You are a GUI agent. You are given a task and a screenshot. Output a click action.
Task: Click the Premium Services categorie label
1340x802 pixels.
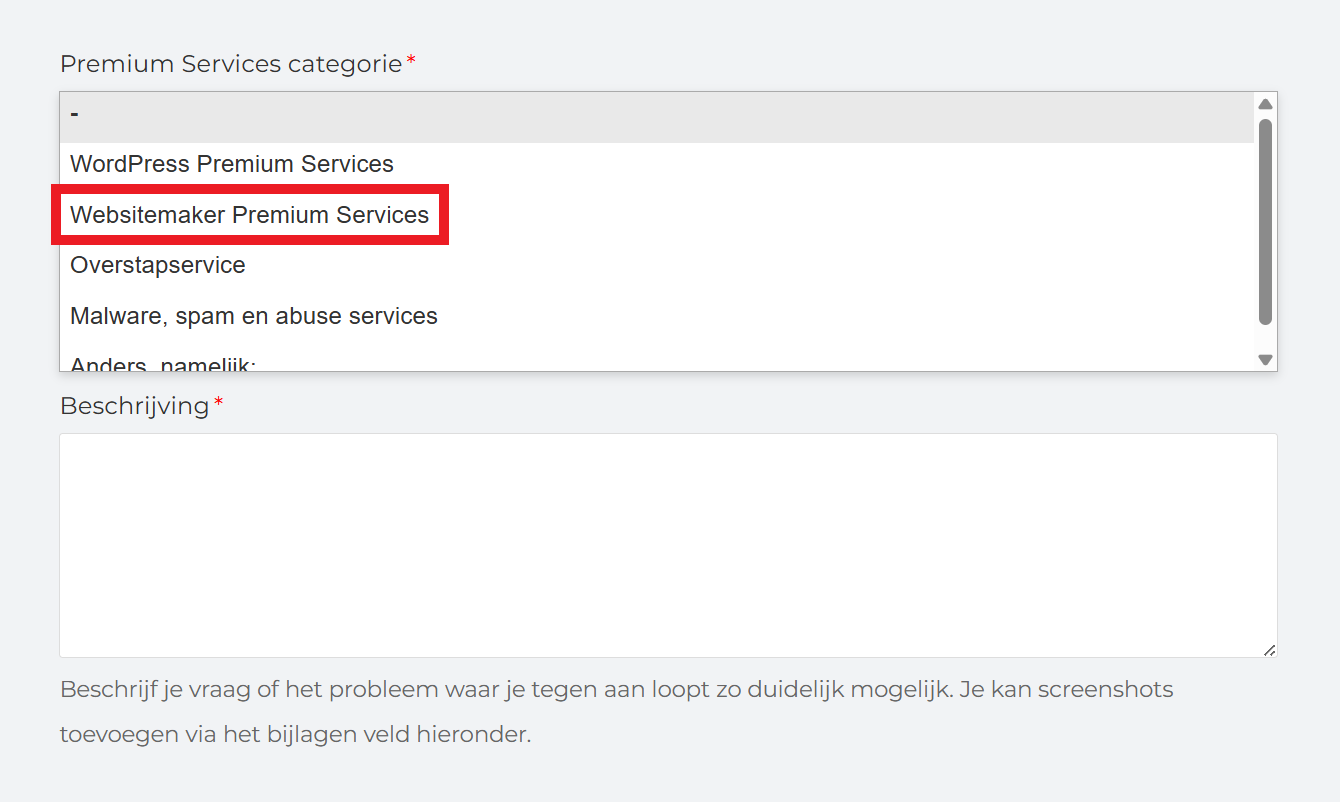click(228, 63)
